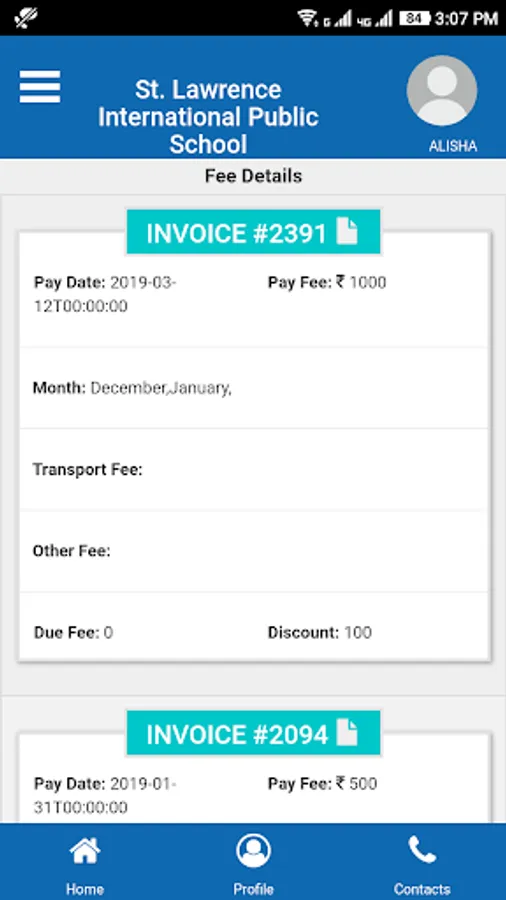Select the INVOICE #2094 header
506x900 pixels.
coord(253,733)
